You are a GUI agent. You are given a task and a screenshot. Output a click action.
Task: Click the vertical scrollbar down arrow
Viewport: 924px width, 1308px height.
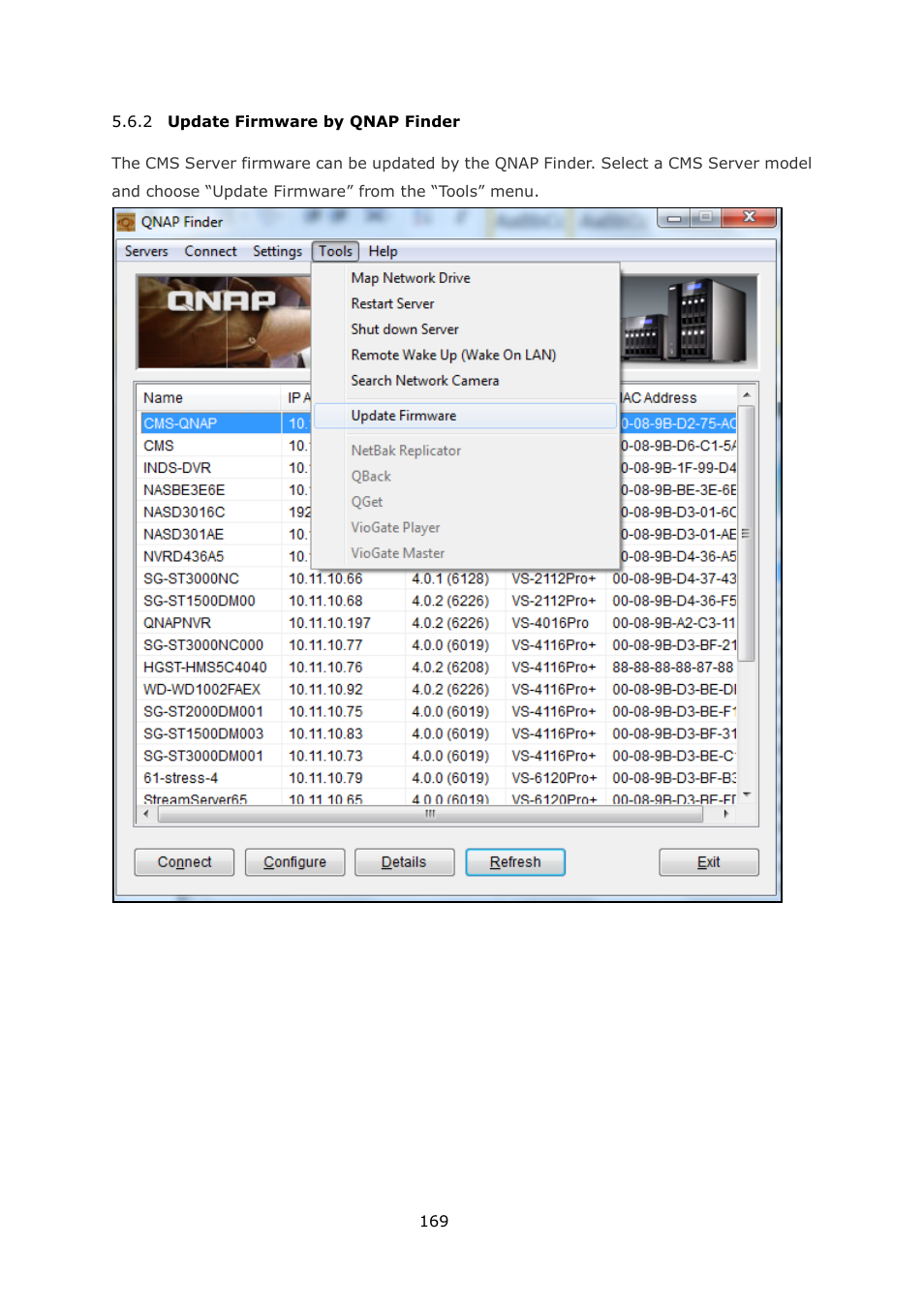(747, 795)
